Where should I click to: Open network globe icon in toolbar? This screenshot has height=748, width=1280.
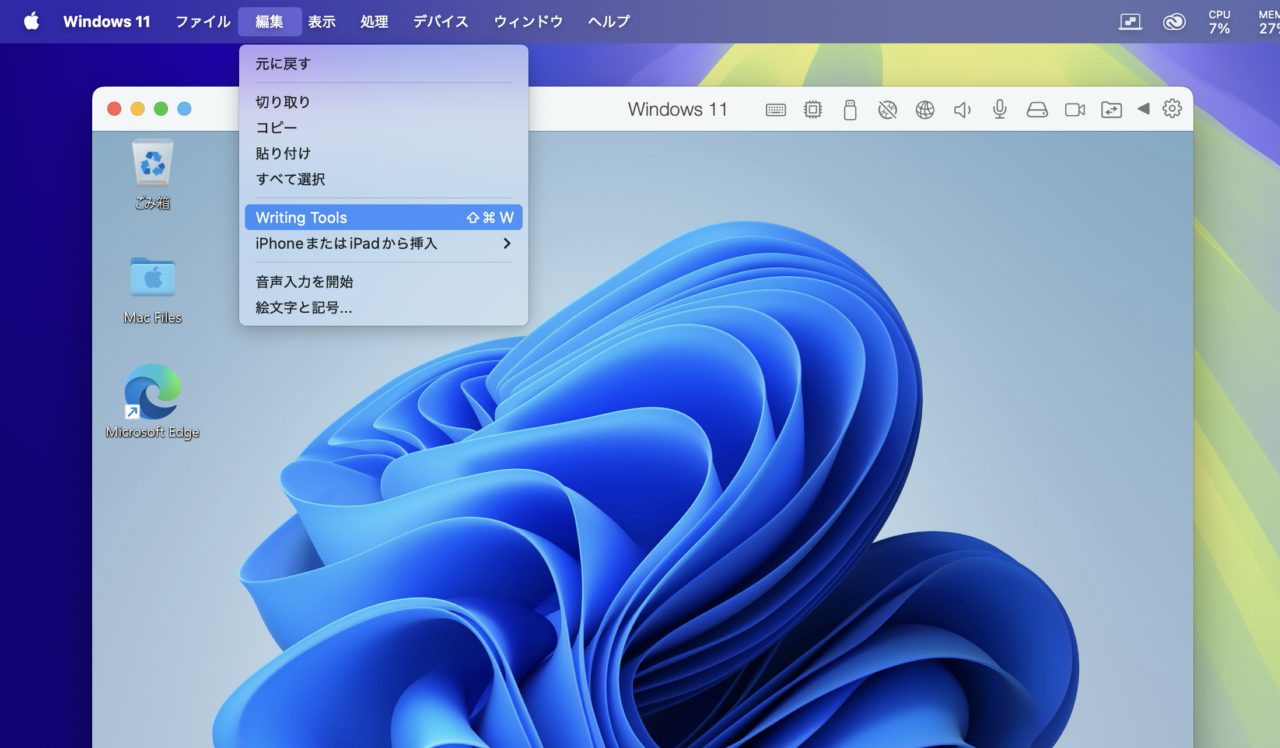(x=925, y=110)
